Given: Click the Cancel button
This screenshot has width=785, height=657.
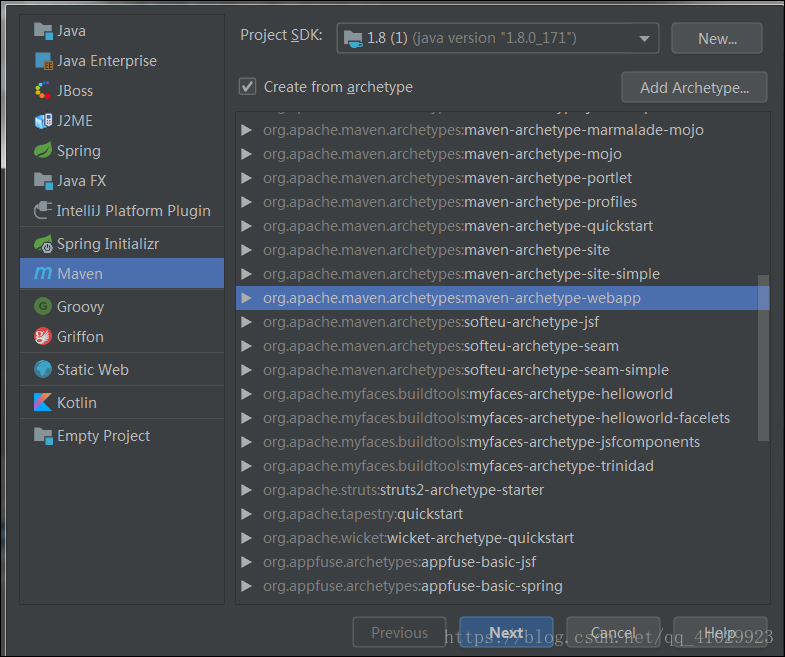Looking at the screenshot, I should click(x=613, y=632).
